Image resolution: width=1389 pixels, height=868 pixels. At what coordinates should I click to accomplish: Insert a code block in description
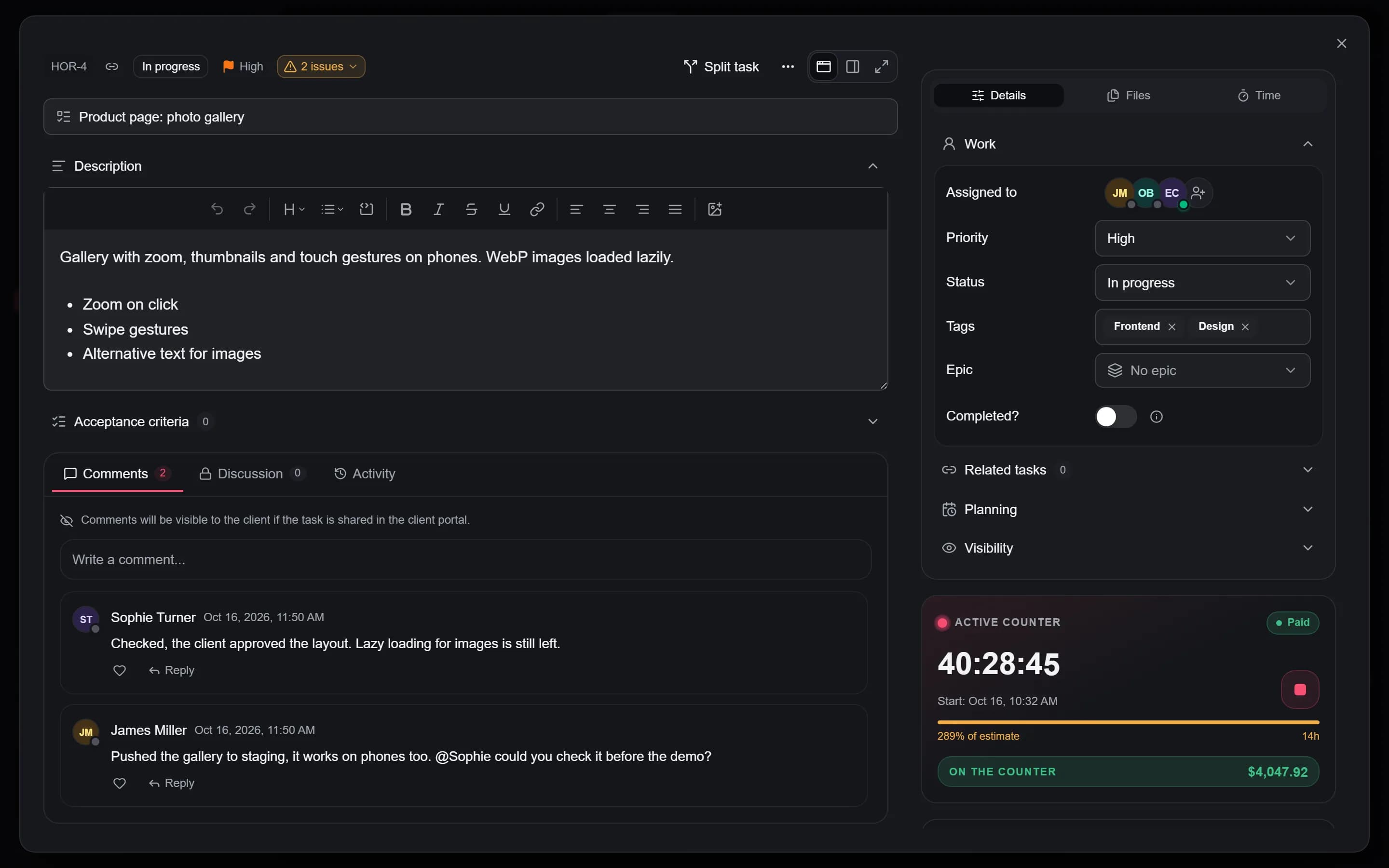point(366,209)
